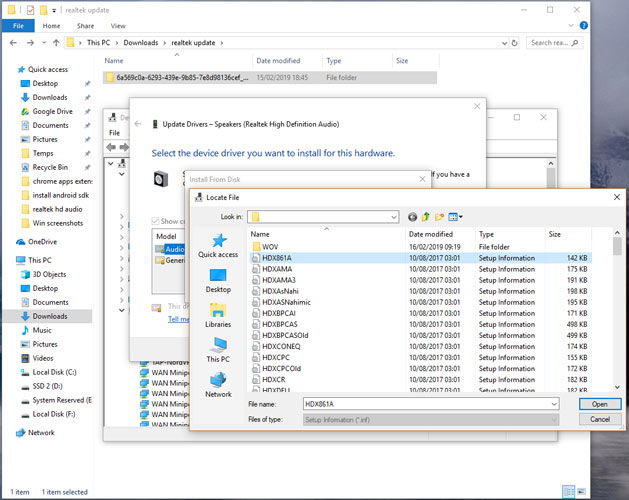Open the Share ribbon tab
The width and height of the screenshot is (629, 500).
click(x=85, y=26)
